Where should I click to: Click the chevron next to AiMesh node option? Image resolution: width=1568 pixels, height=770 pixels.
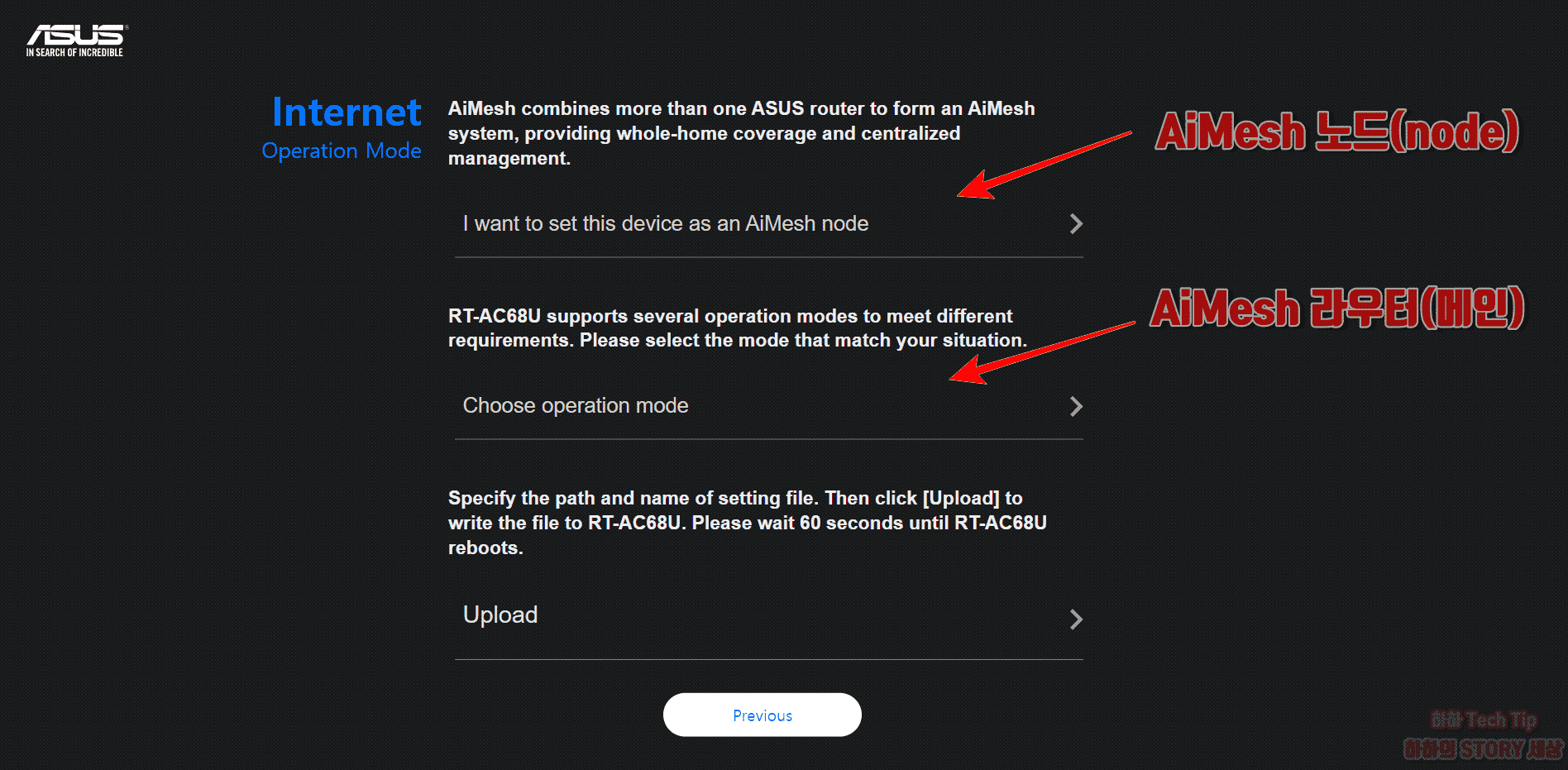(x=1076, y=223)
